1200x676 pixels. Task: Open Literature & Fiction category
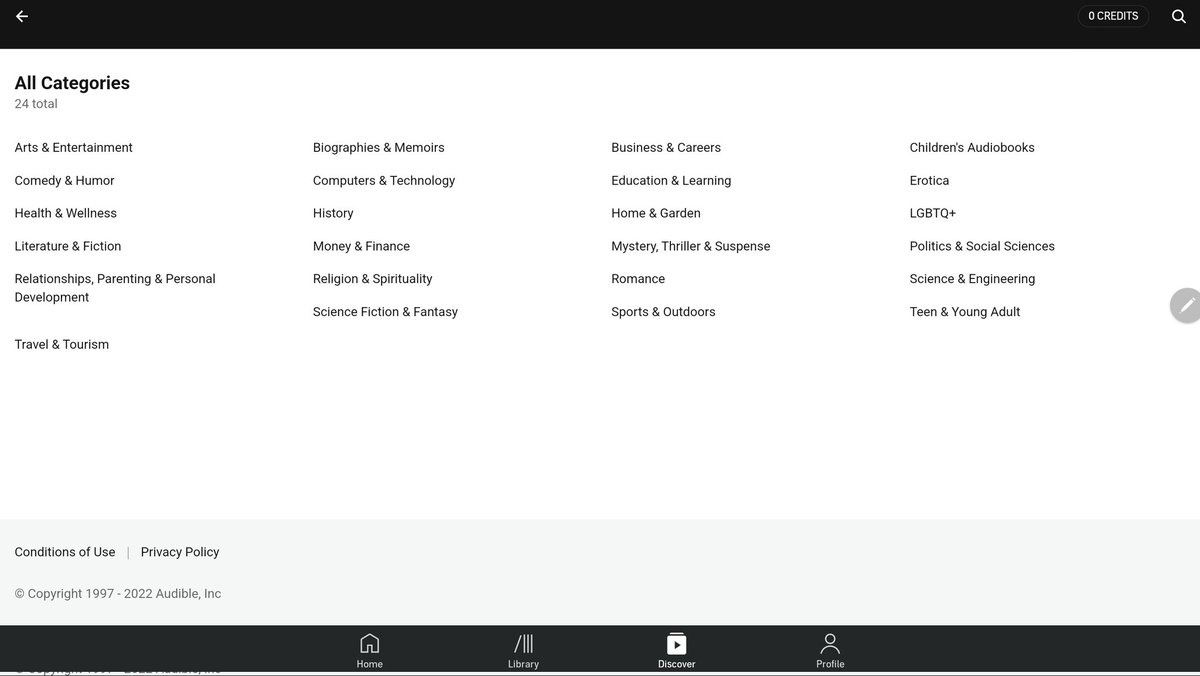68,246
